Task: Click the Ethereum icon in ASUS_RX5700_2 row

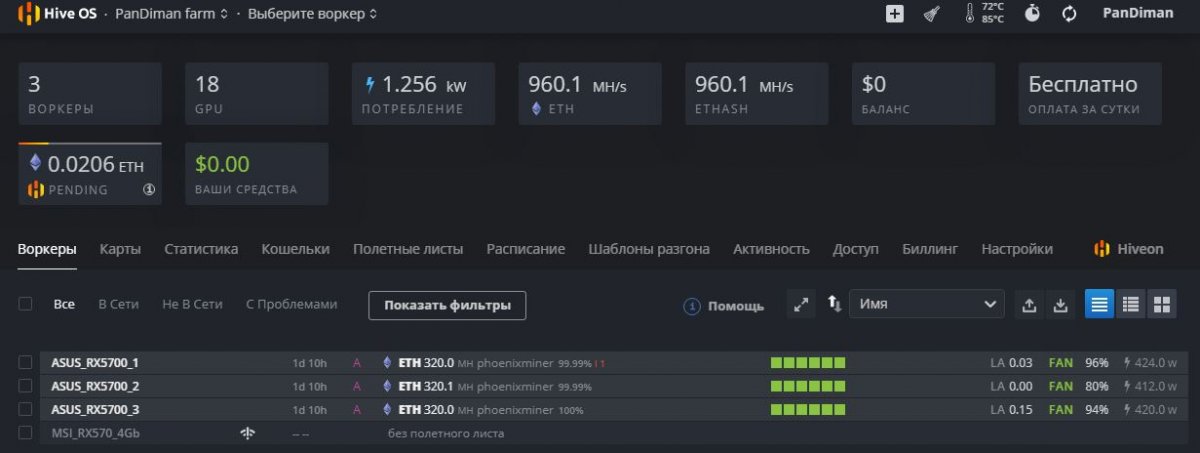Action: click(387, 386)
